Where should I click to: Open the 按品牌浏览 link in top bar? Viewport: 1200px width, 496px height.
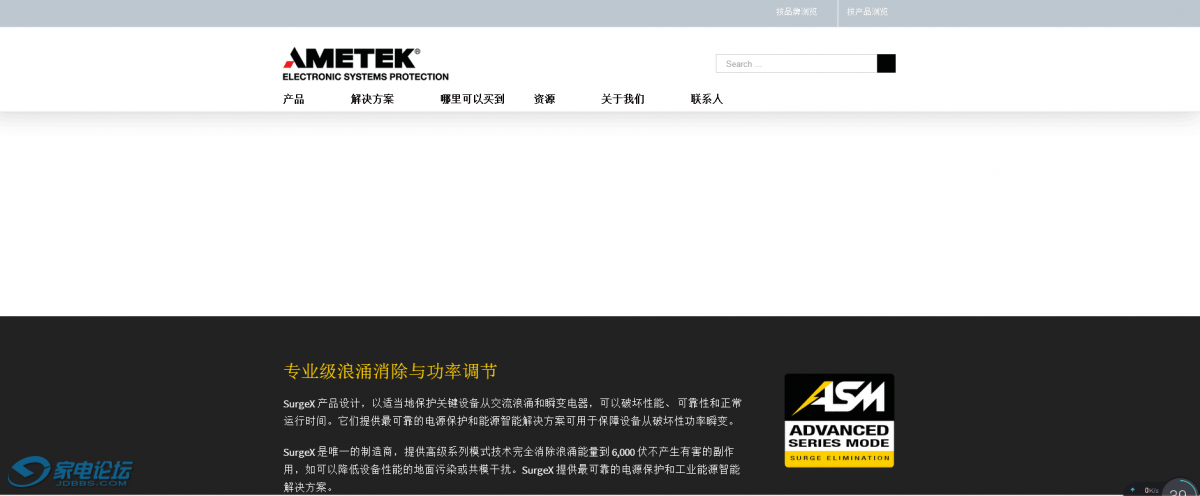(x=796, y=12)
